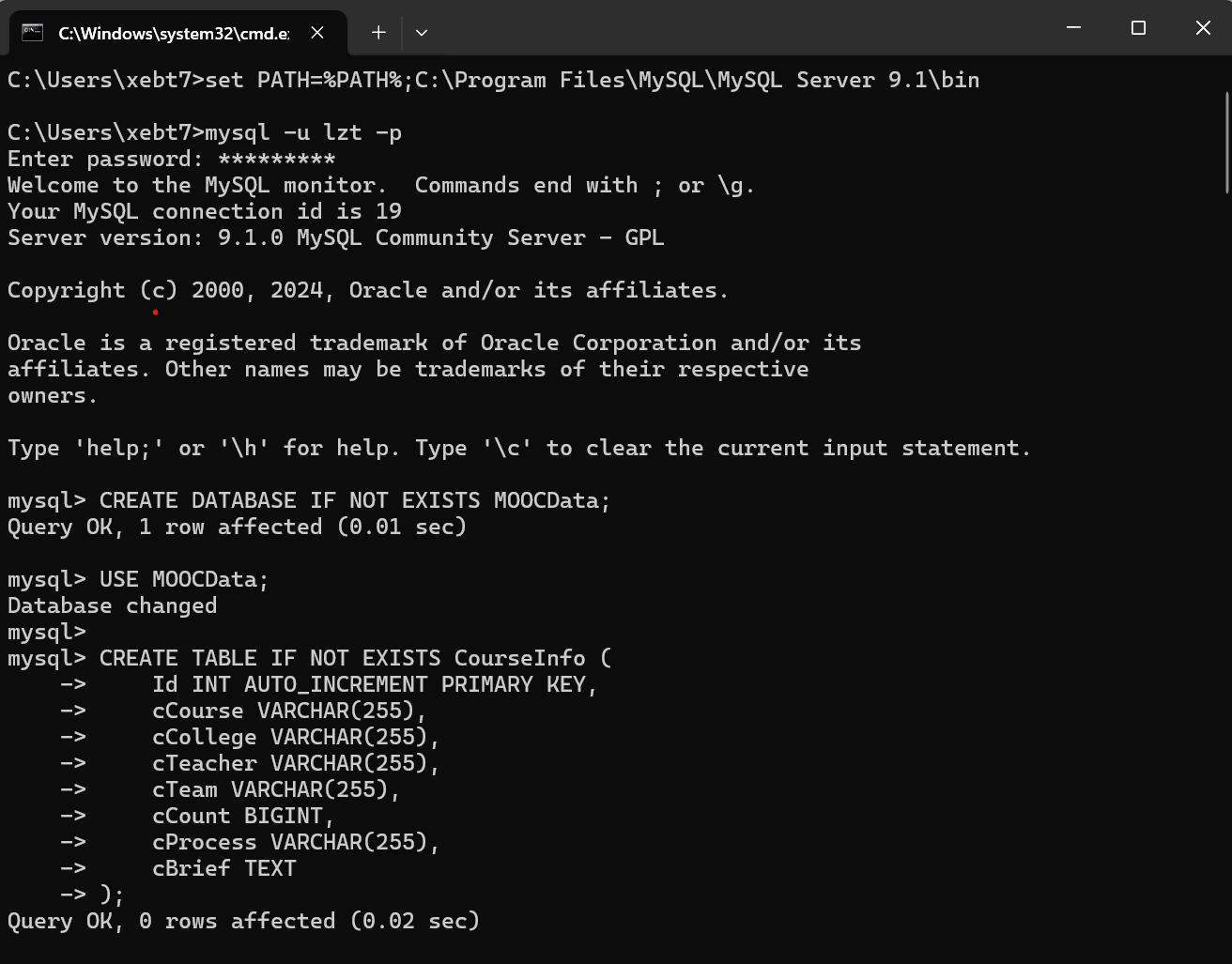The width and height of the screenshot is (1232, 964).
Task: Click the CREATE DATABASE command line
Action: pyautogui.click(x=354, y=500)
